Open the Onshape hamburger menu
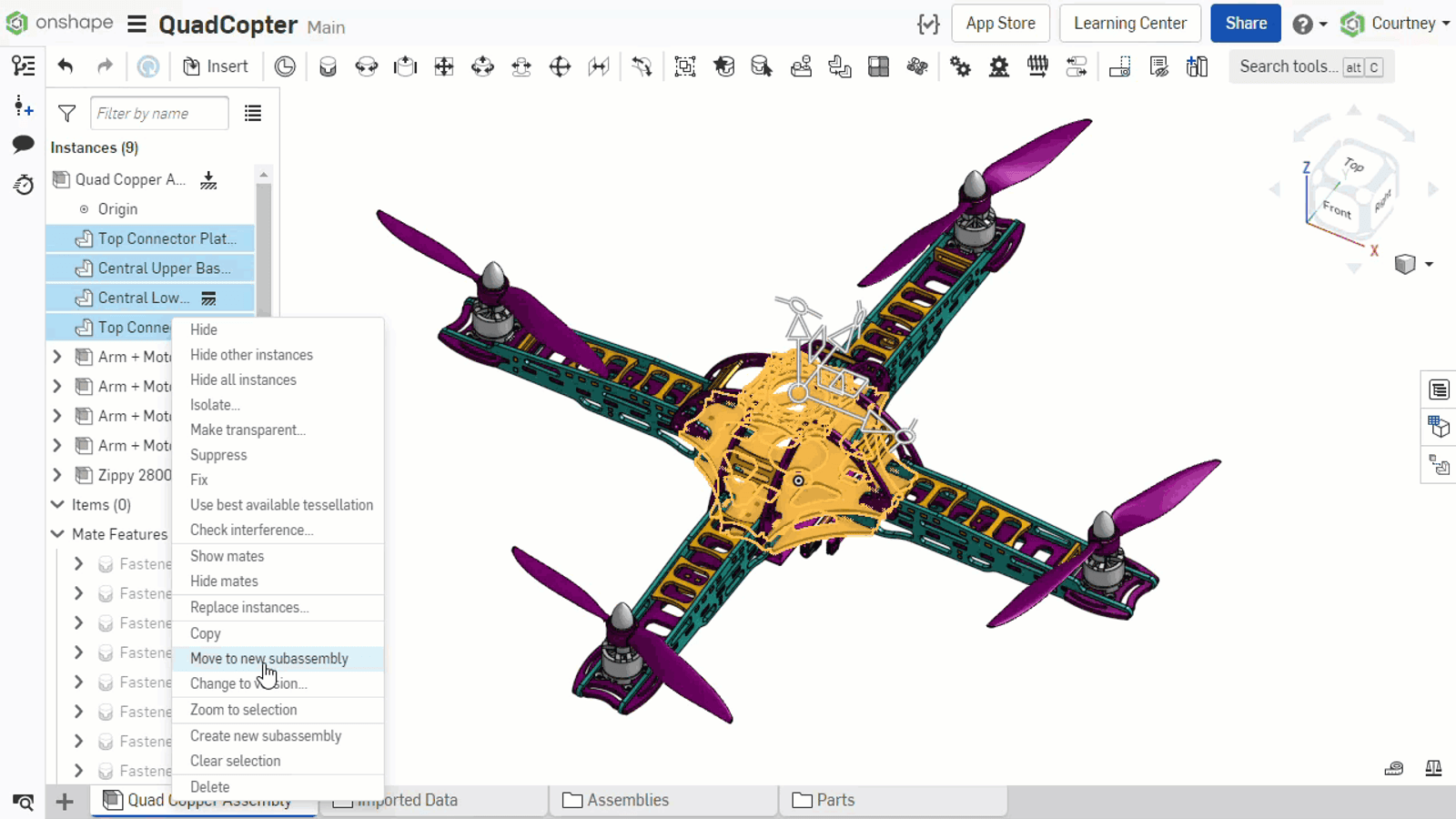Image resolution: width=1456 pixels, height=819 pixels. tap(136, 25)
